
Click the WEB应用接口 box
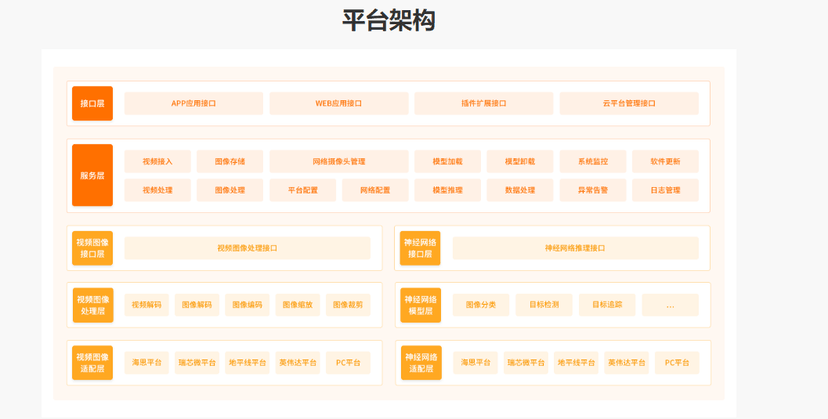pyautogui.click(x=339, y=104)
